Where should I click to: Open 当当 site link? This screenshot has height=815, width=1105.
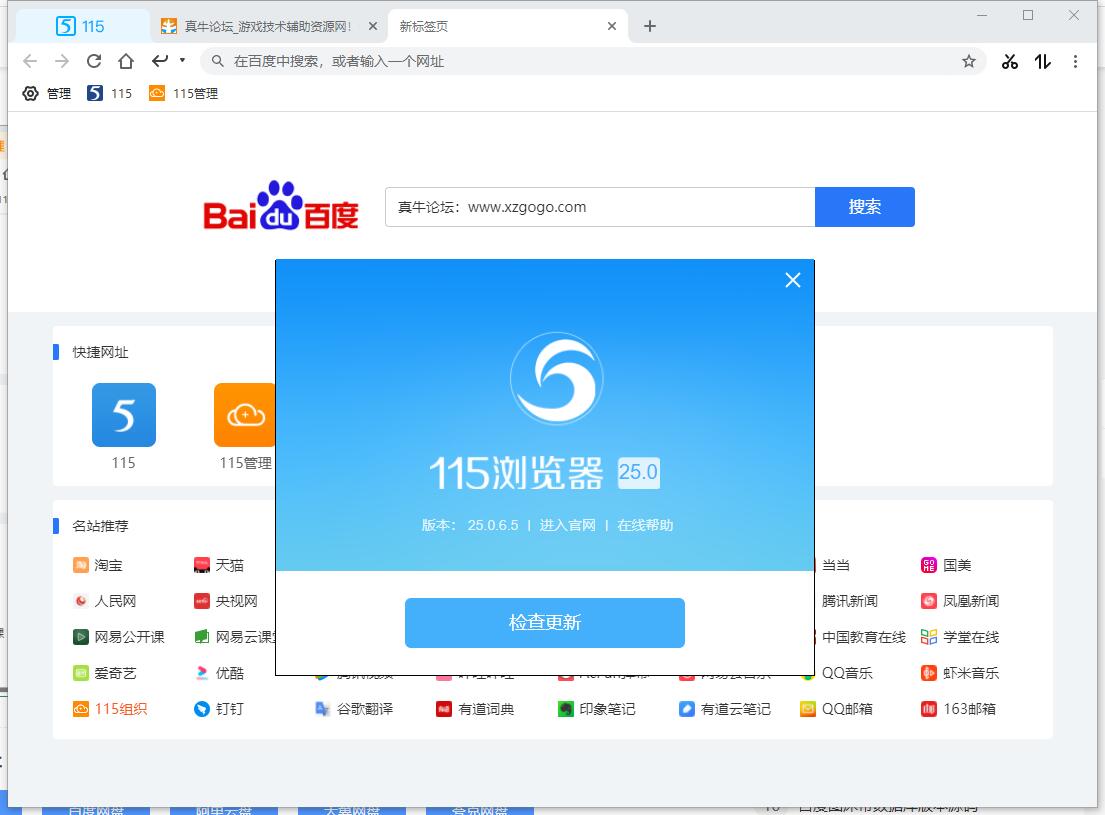coord(834,565)
